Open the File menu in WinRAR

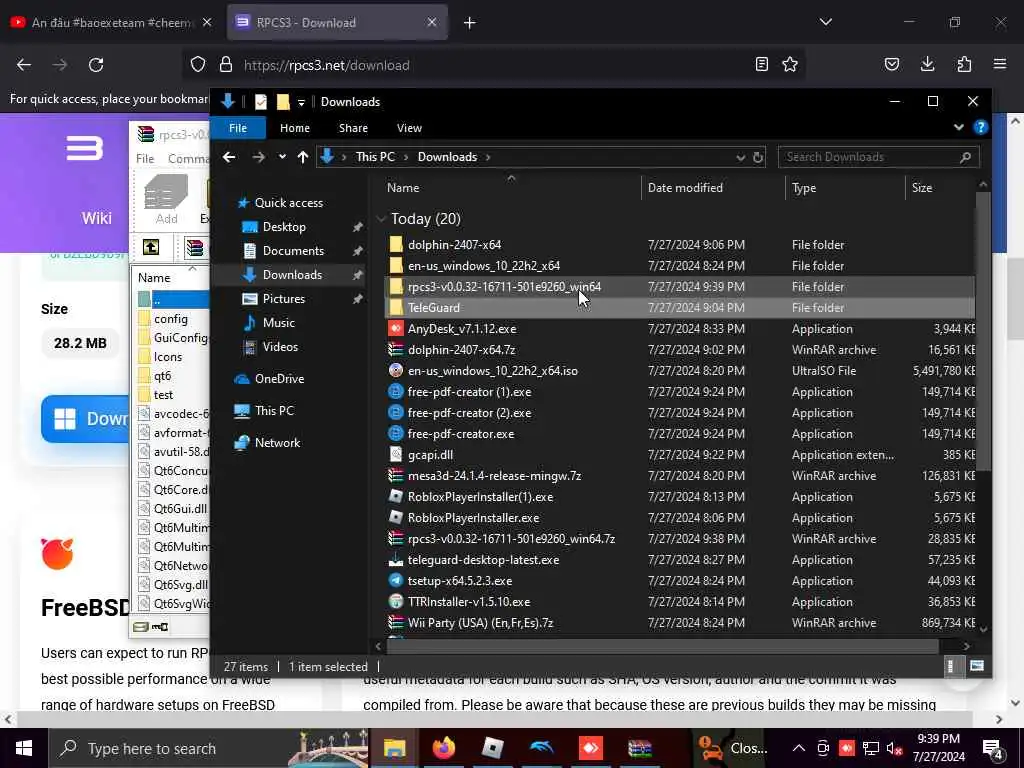pyautogui.click(x=145, y=159)
